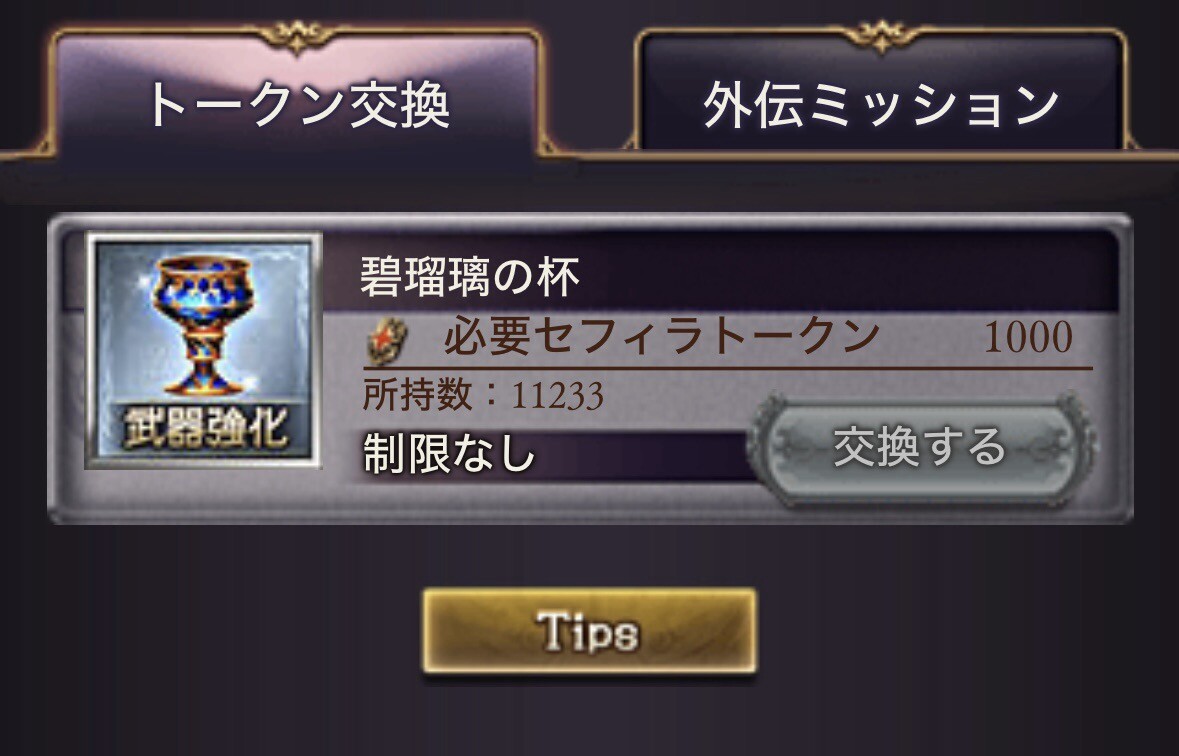Tap the blue chalice item thumbnail
The image size is (1179, 756).
click(x=204, y=350)
